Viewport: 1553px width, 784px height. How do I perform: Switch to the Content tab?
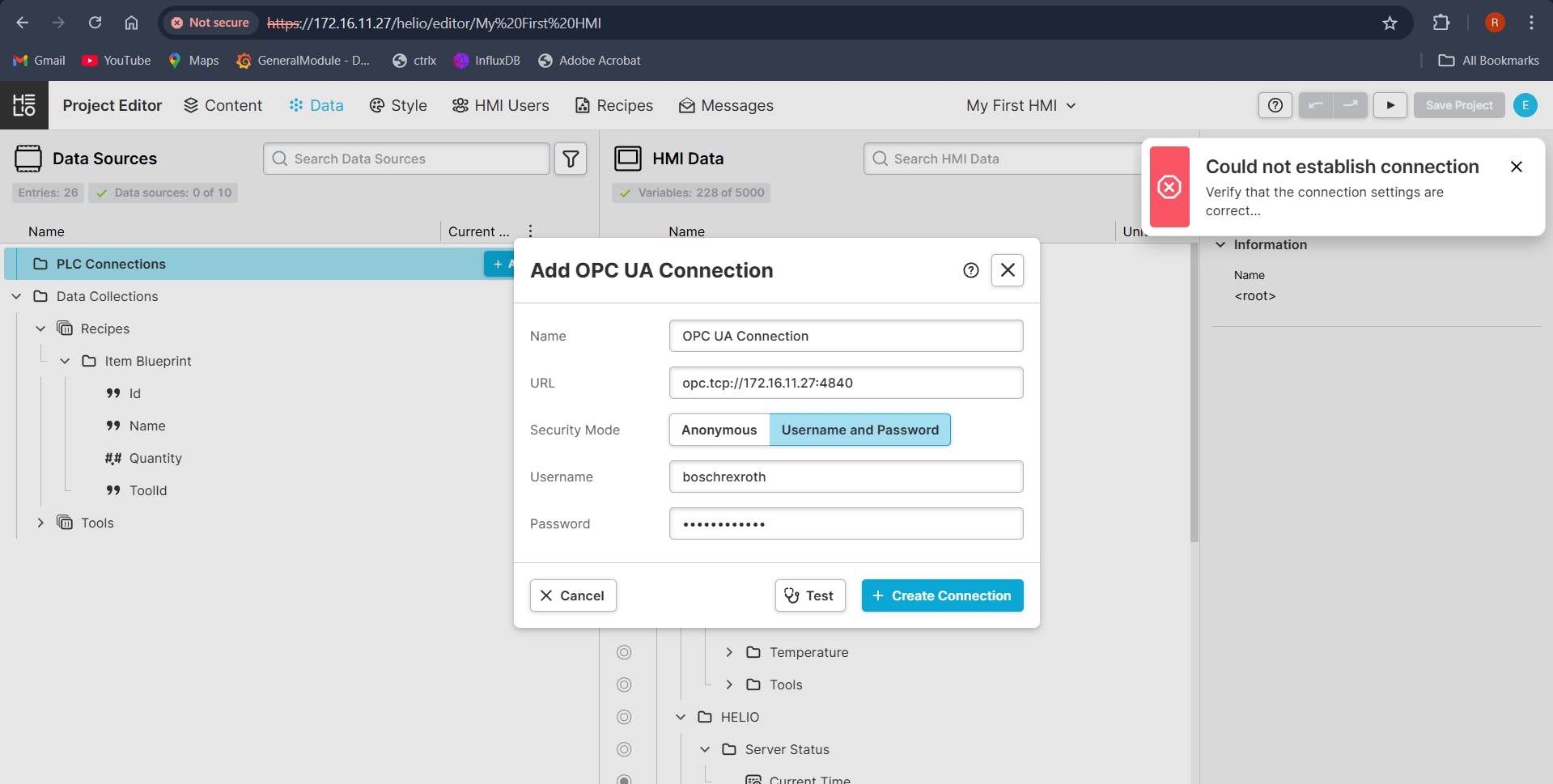223,105
